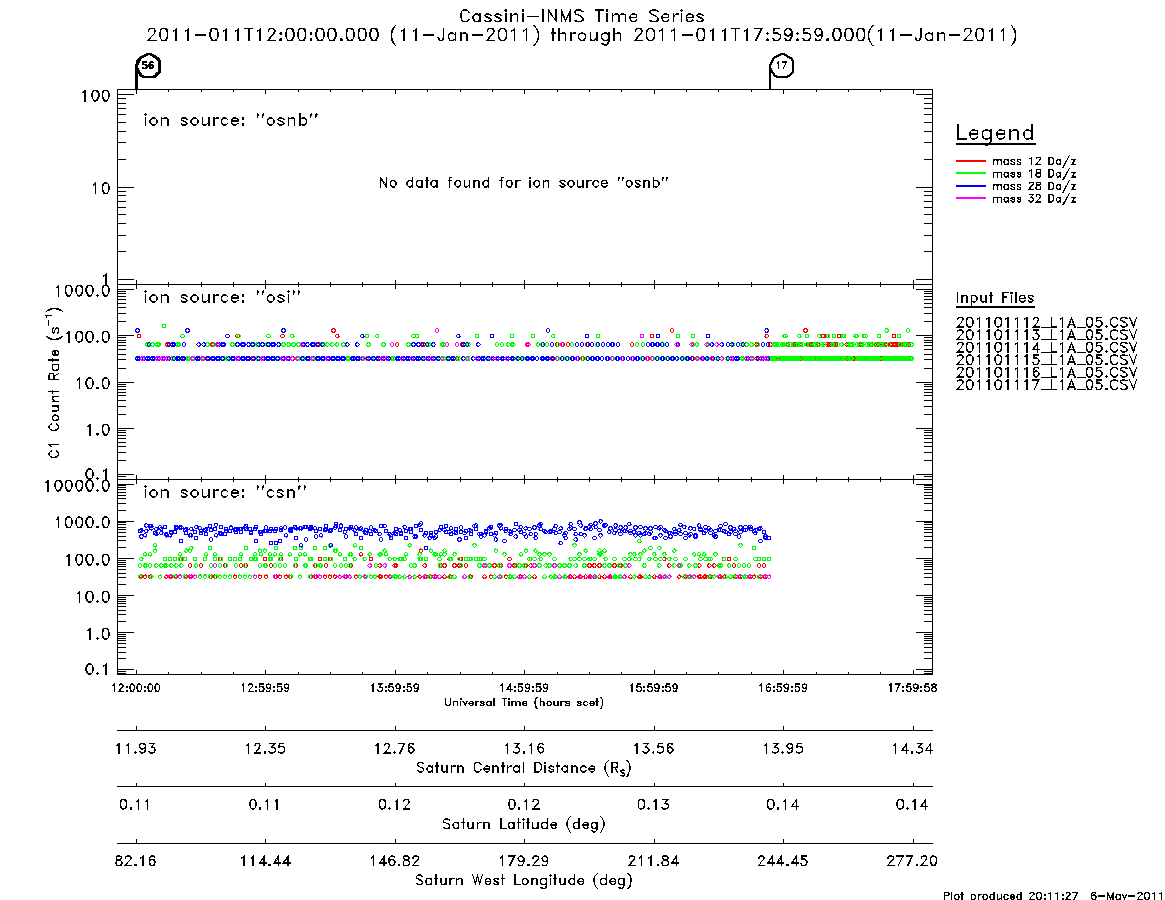Click the "mass 12 Da/z" legend label
The image size is (1165, 900).
[x=1034, y=161]
